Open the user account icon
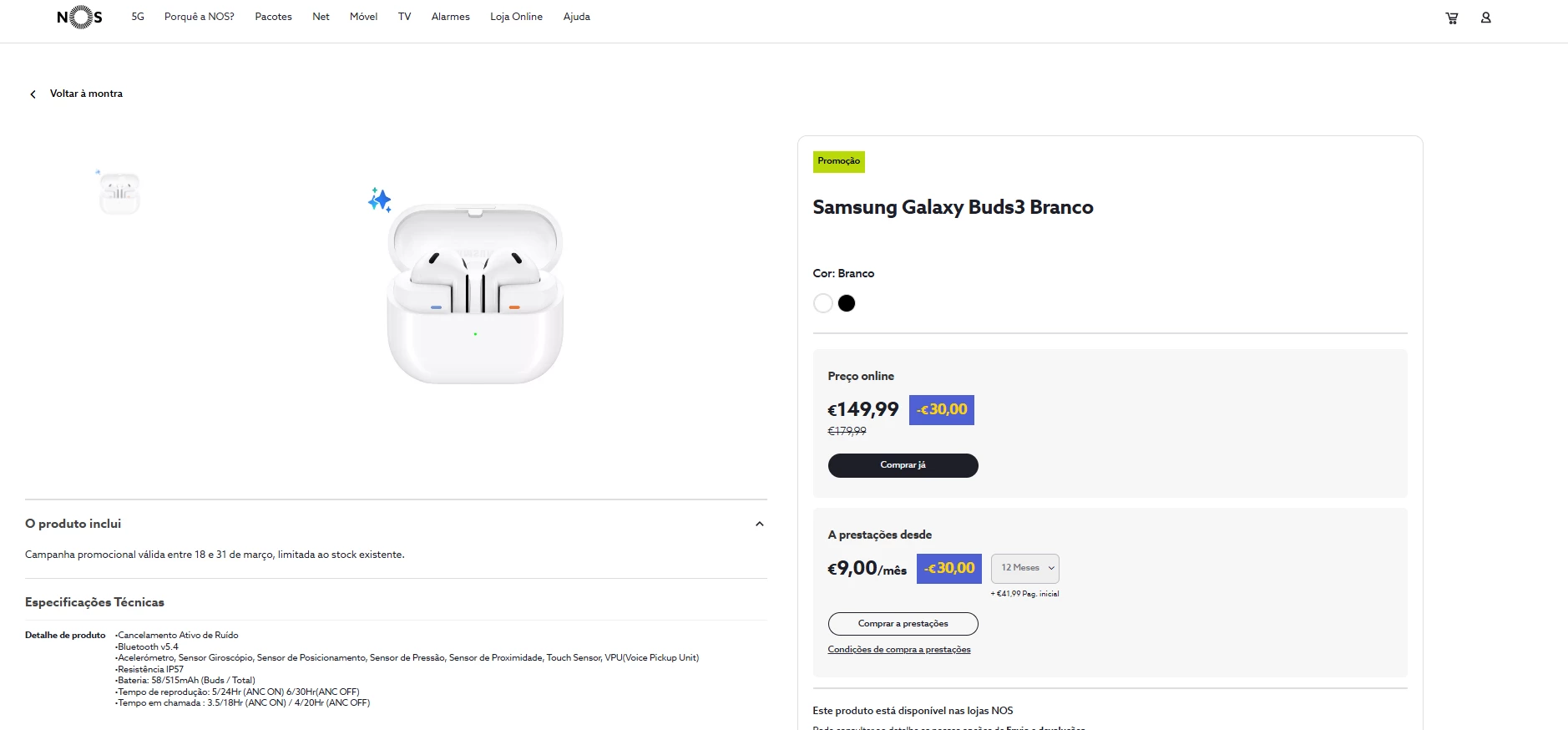Screen dimensions: 1568x730 pos(1486,18)
